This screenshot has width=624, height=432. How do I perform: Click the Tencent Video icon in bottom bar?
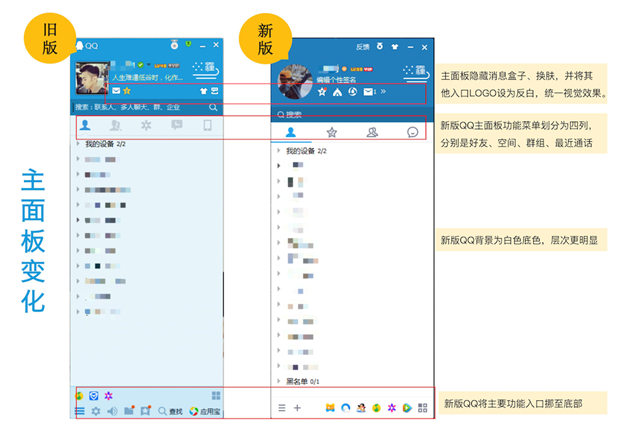(407, 408)
